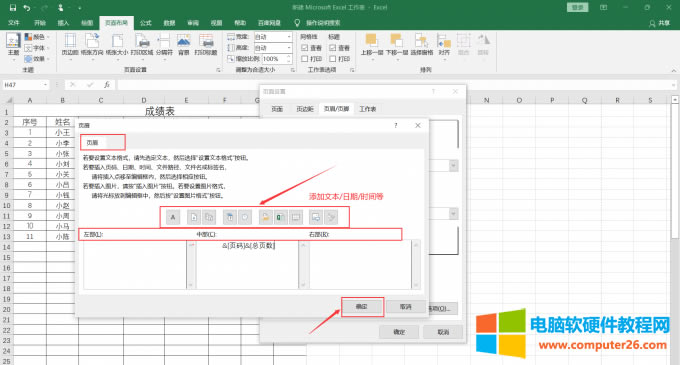Insert picture into the footer
The height and width of the screenshot is (365, 680).
tap(316, 217)
